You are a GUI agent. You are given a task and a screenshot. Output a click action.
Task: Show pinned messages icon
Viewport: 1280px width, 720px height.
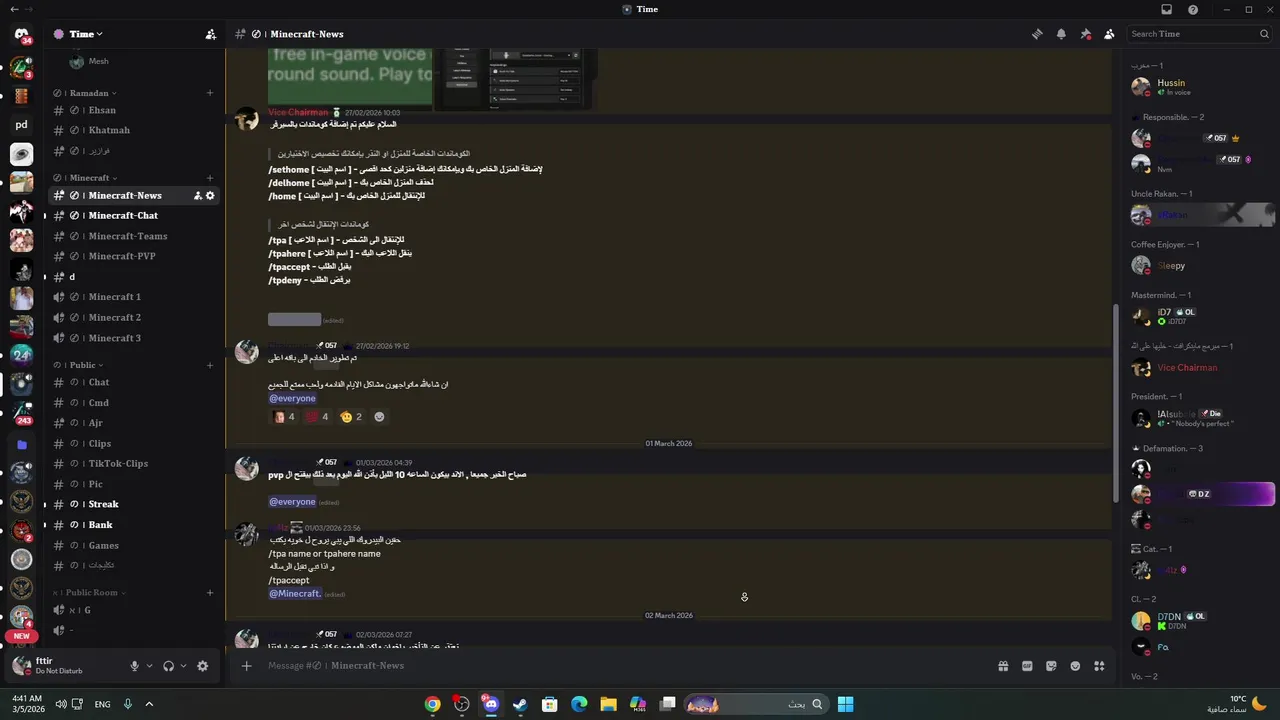point(1086,34)
